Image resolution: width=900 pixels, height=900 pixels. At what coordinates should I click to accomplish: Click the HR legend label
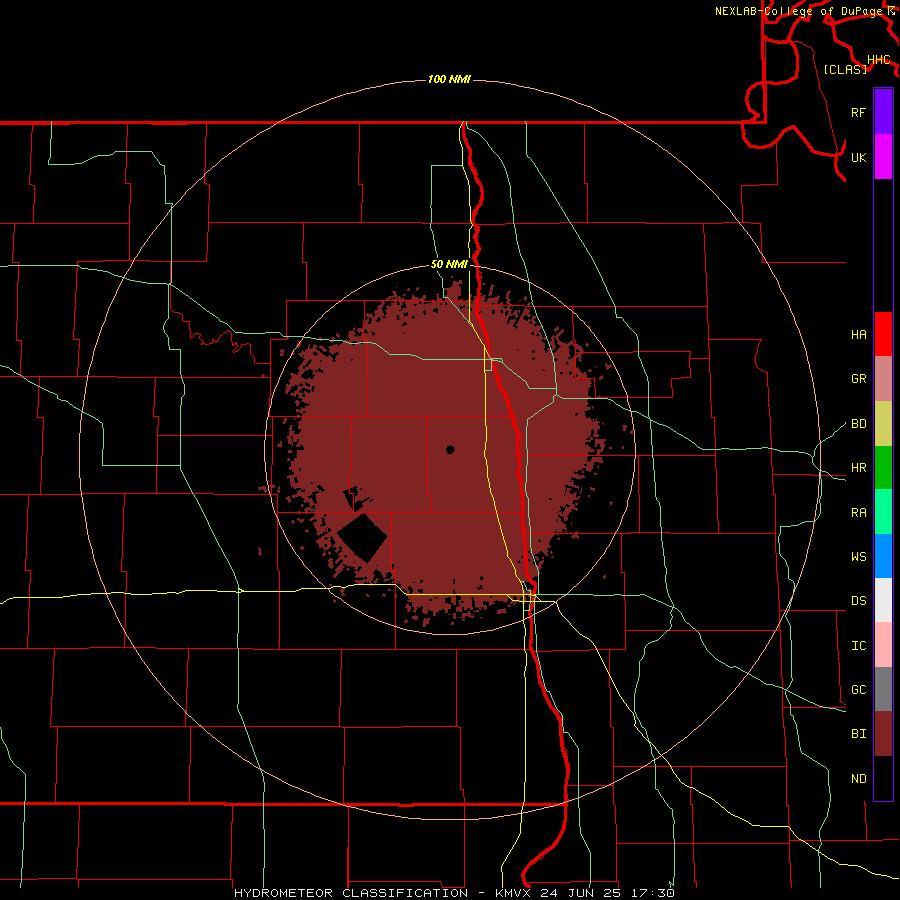tap(858, 468)
